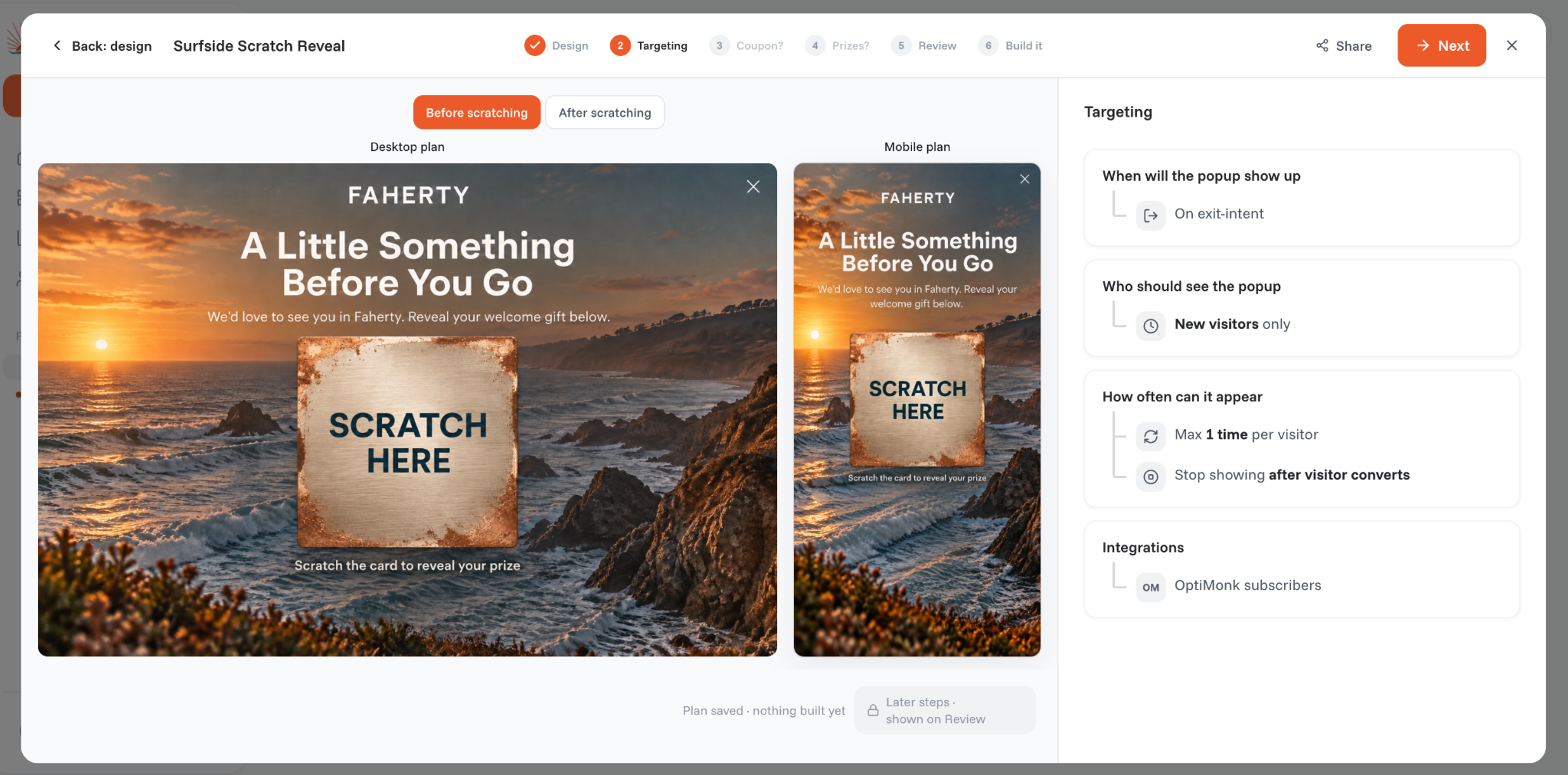1568x775 pixels.
Task: Click the Mobile plan label
Action: tap(917, 147)
